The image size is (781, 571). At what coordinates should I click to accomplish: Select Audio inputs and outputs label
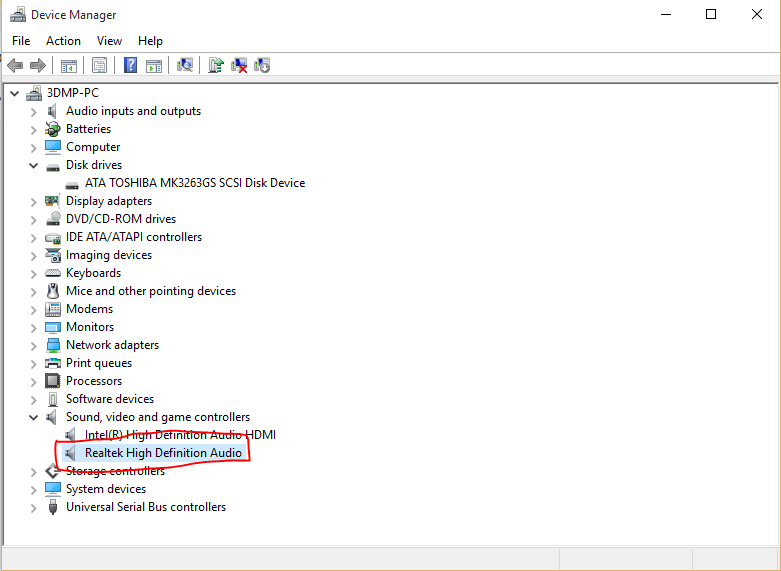click(133, 111)
